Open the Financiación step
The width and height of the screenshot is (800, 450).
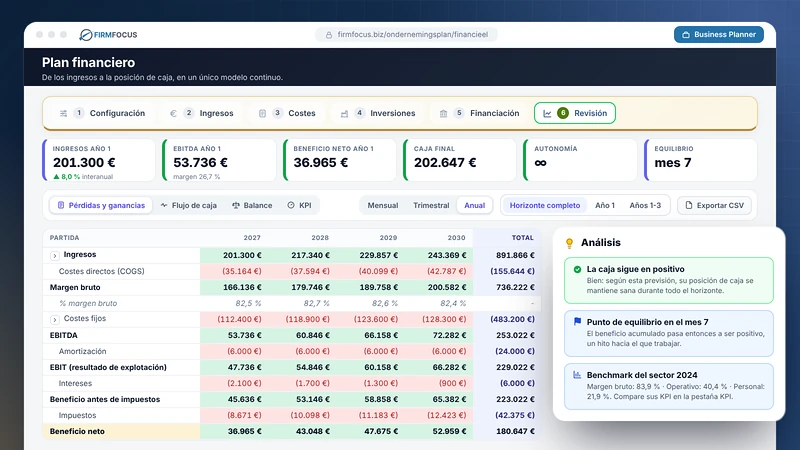pos(480,113)
